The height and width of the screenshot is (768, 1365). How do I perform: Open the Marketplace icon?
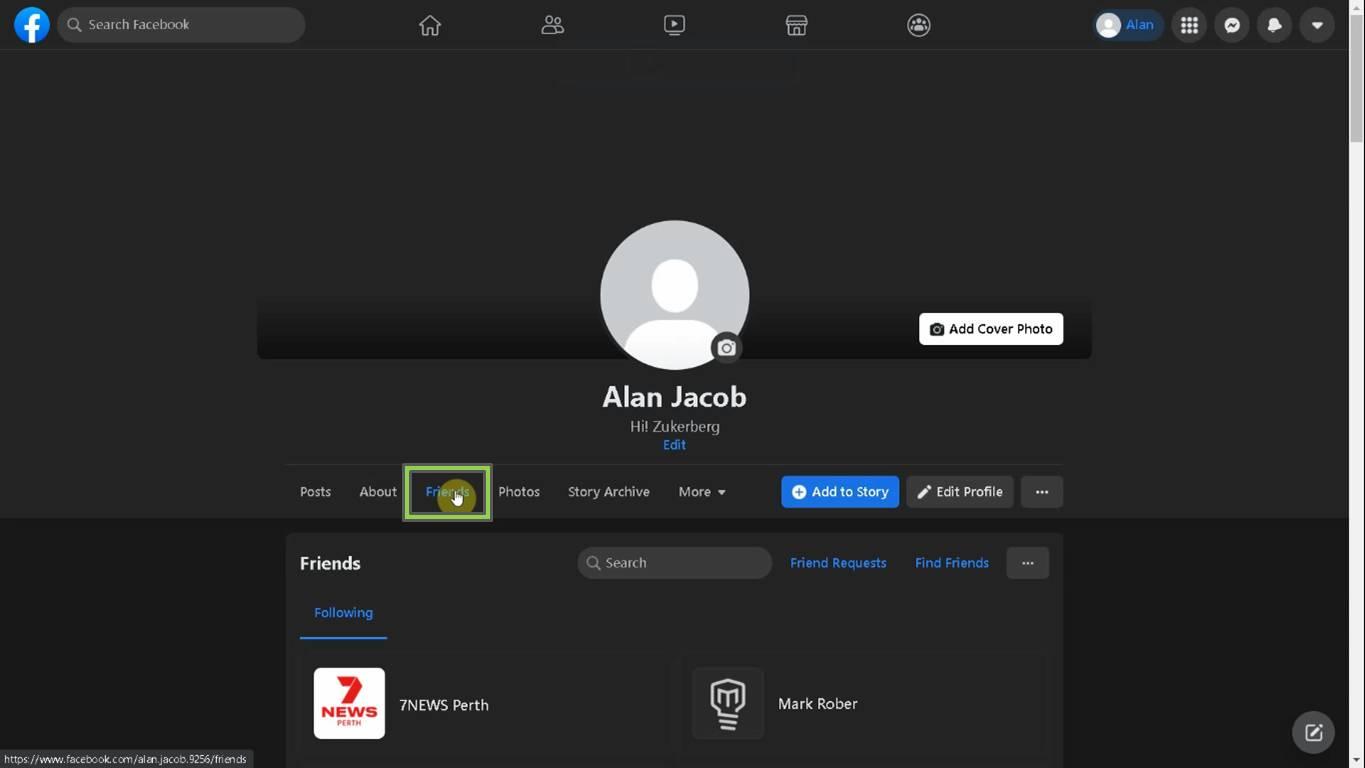pyautogui.click(x=796, y=25)
